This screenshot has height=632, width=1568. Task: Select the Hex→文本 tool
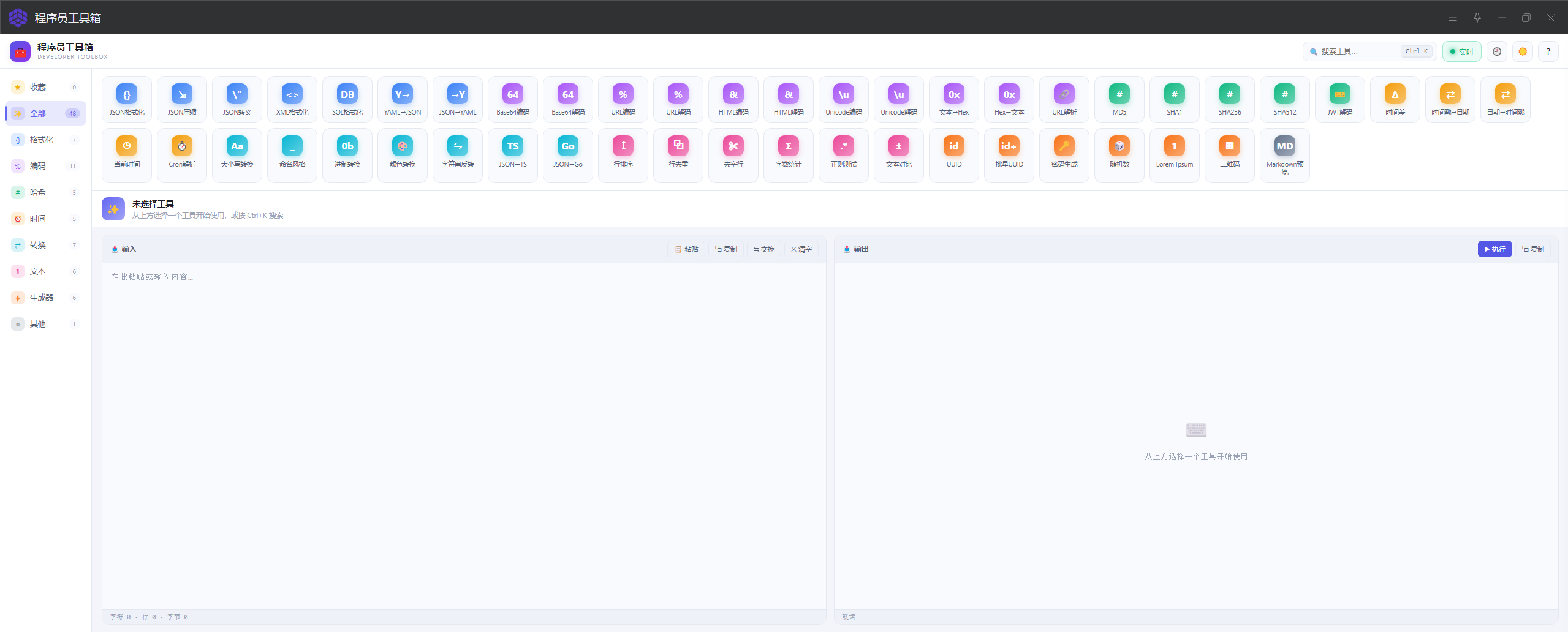click(1009, 99)
